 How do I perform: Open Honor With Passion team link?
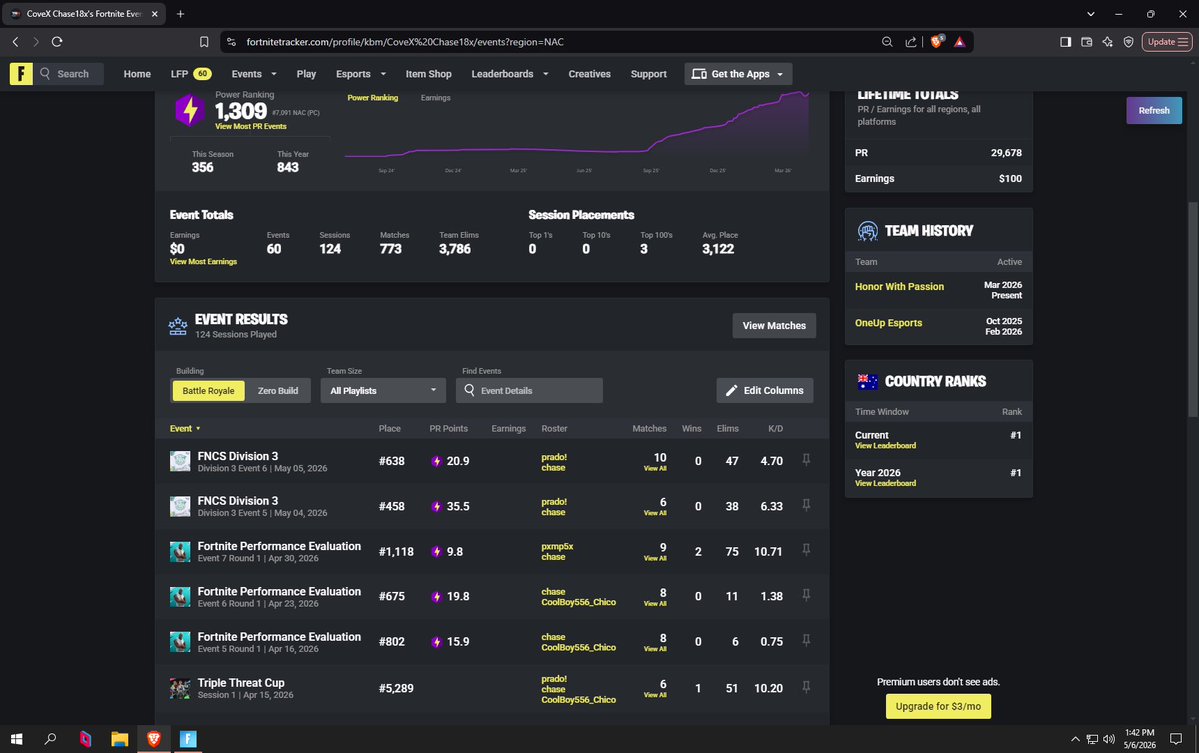tap(899, 287)
